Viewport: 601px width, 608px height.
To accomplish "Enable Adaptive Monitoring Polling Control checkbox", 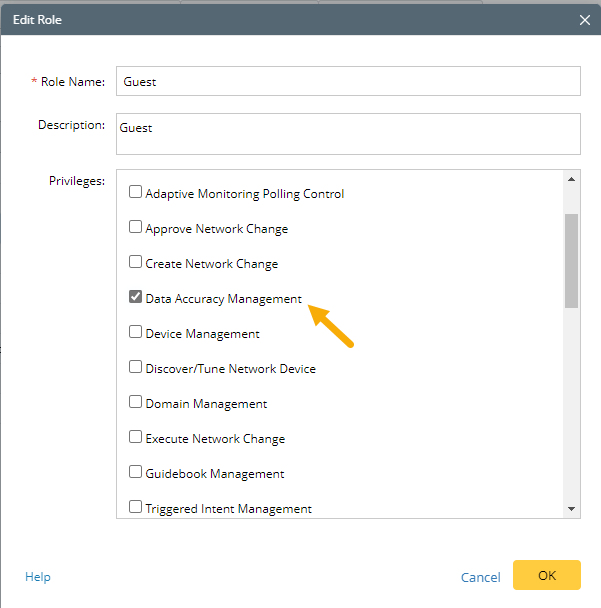I will tap(135, 193).
